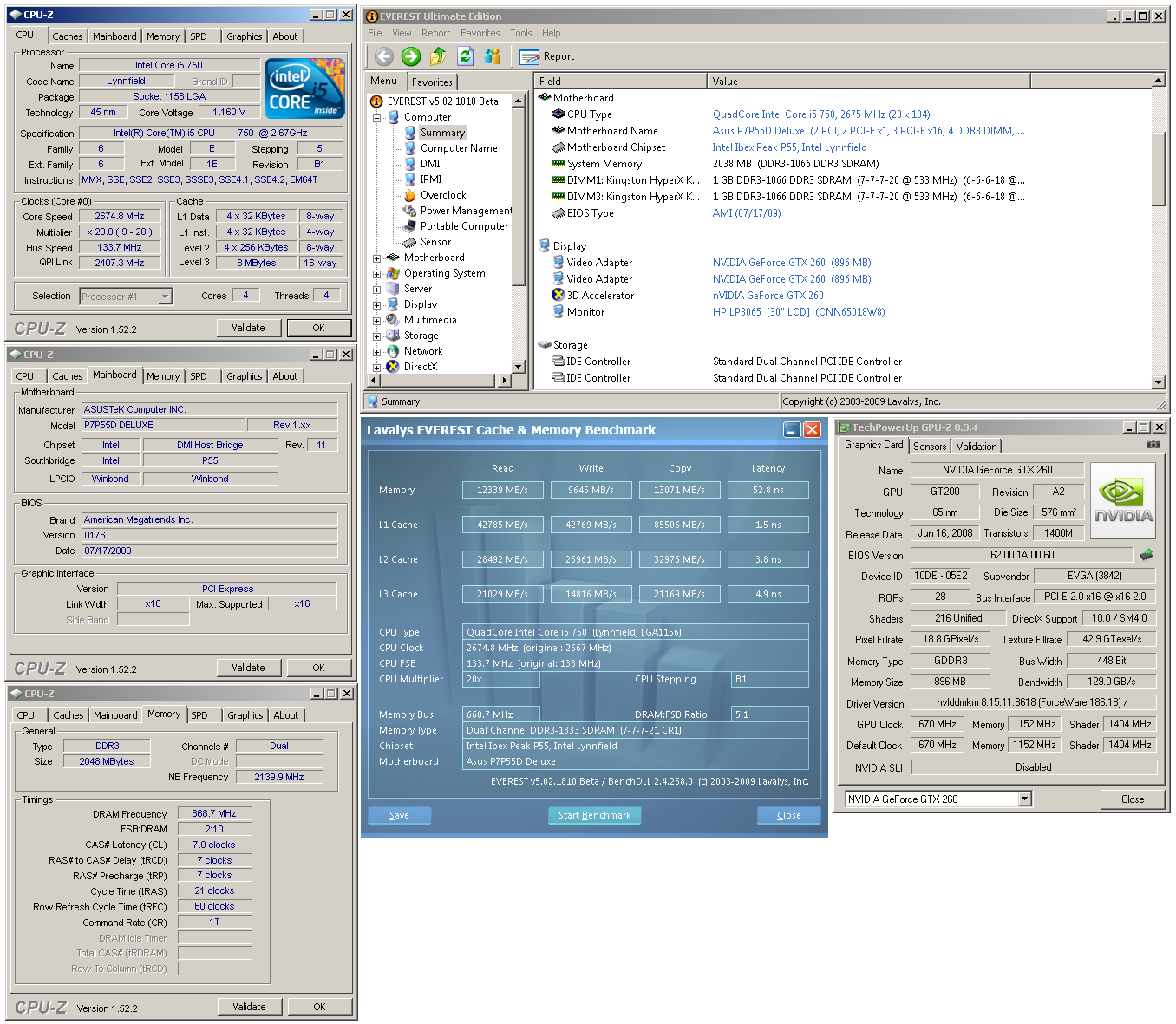
Task: Click the NVIDIA logo in GPU-Z
Action: click(1123, 501)
